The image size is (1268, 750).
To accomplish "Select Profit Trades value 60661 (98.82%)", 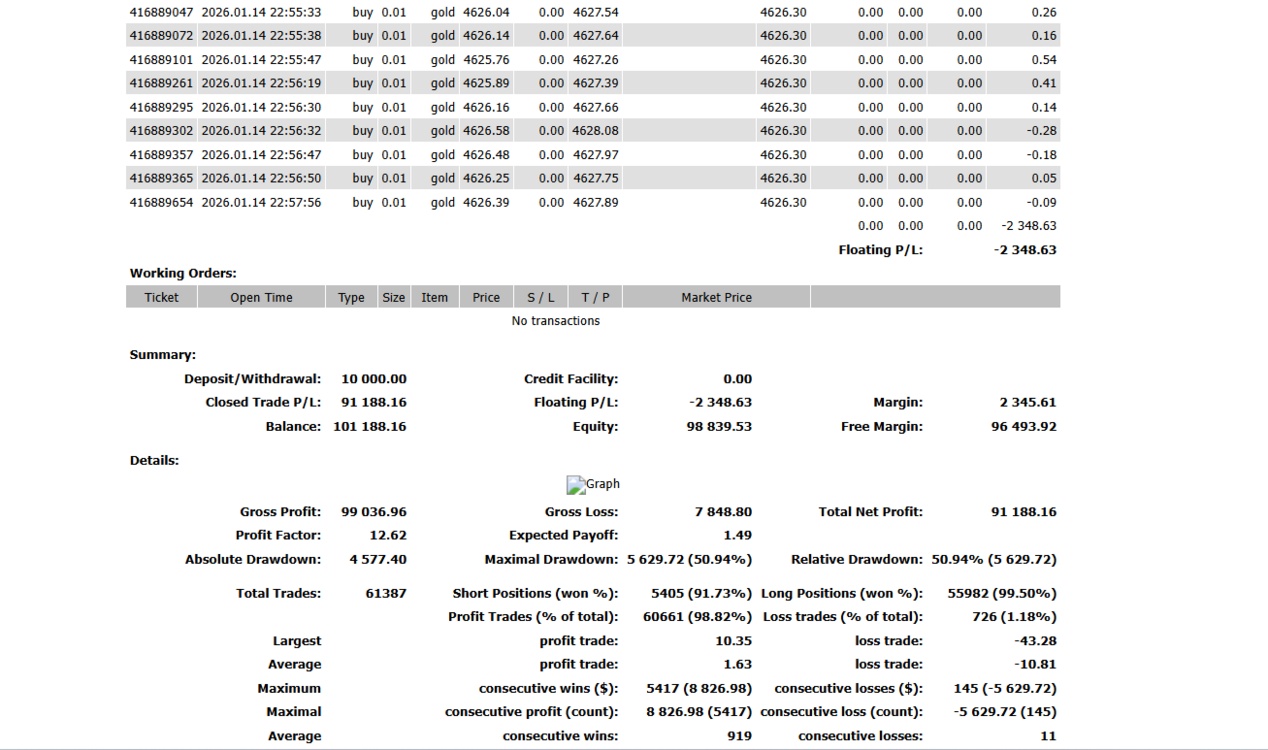I will [697, 617].
